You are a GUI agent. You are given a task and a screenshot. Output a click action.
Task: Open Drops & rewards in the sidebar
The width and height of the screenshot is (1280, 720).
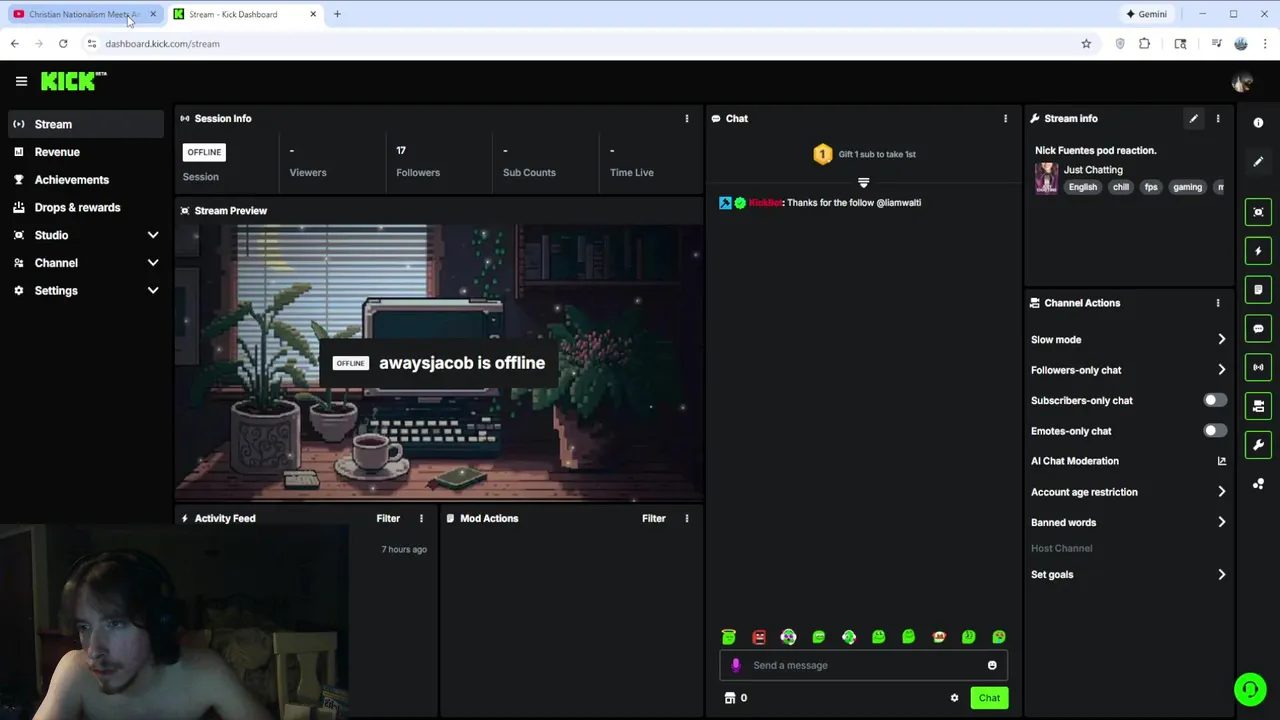tap(84, 207)
